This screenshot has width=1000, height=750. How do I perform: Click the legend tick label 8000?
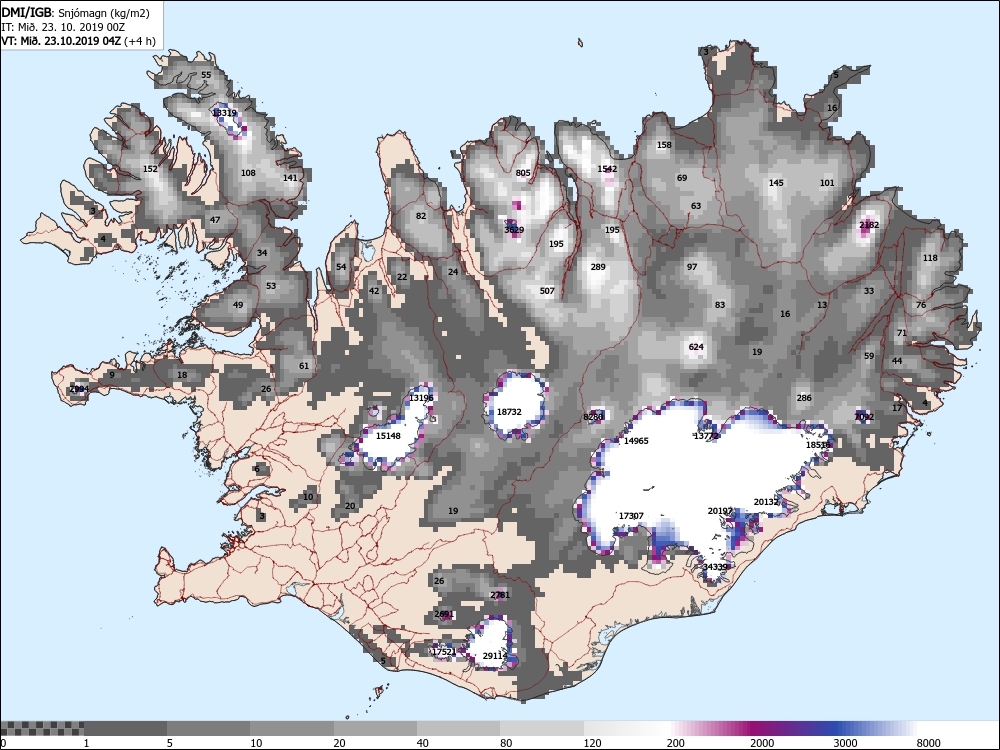tap(929, 742)
